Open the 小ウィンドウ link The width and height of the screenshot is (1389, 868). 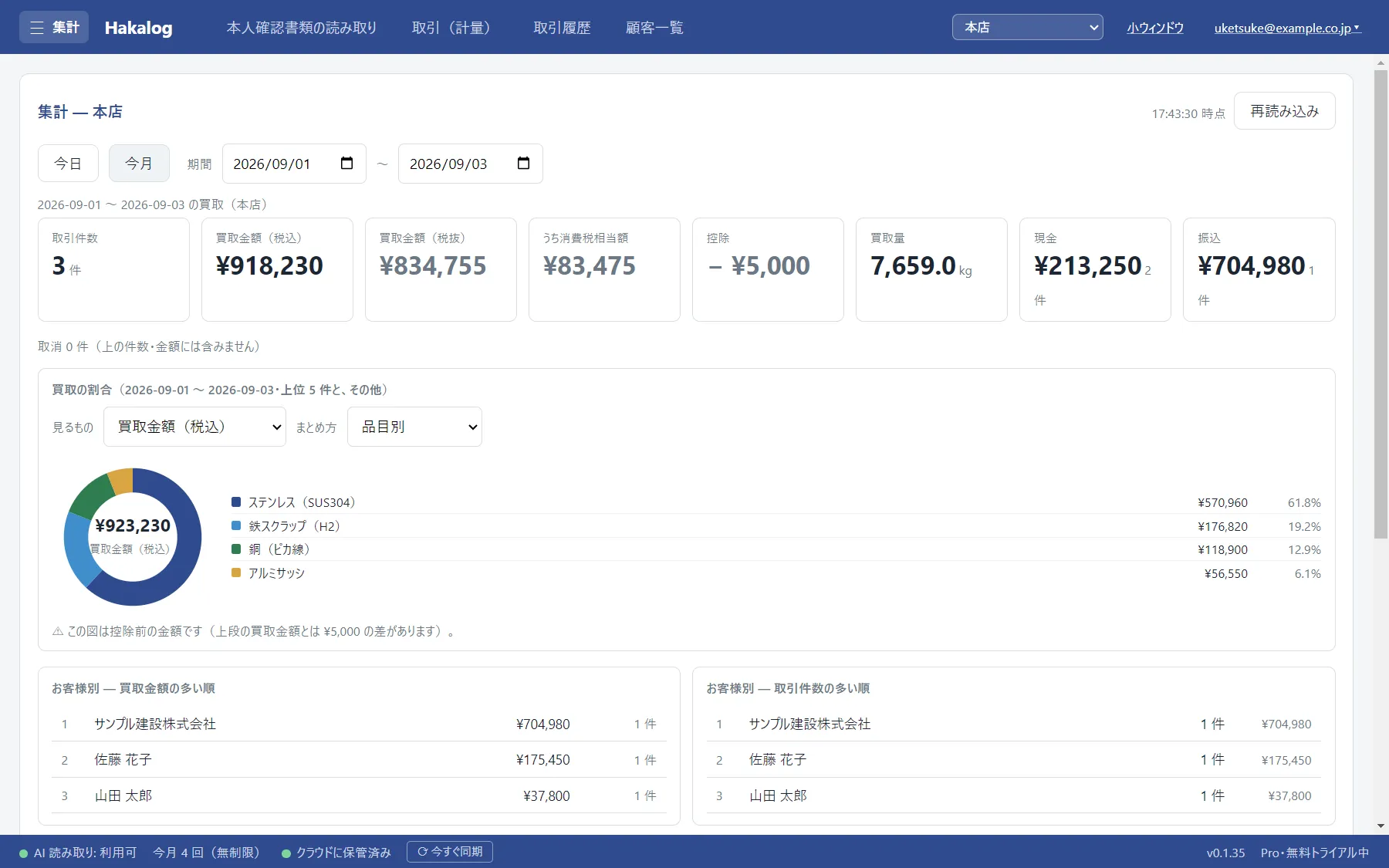pyautogui.click(x=1155, y=28)
